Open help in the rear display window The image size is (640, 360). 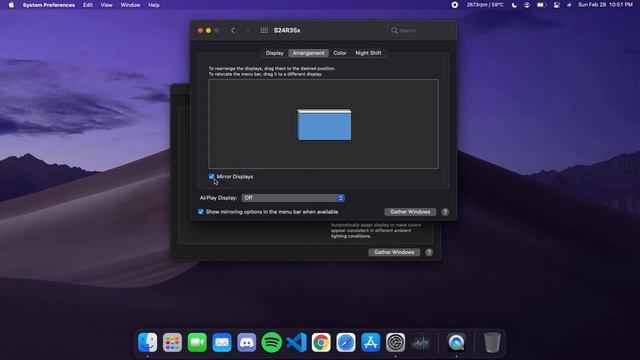429,252
